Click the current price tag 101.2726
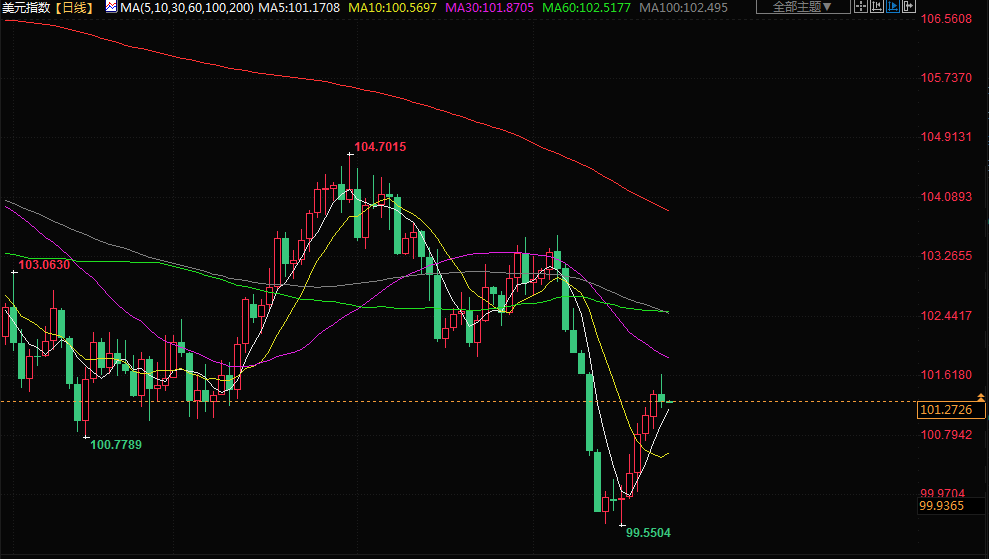This screenshot has width=989, height=559. [x=951, y=410]
